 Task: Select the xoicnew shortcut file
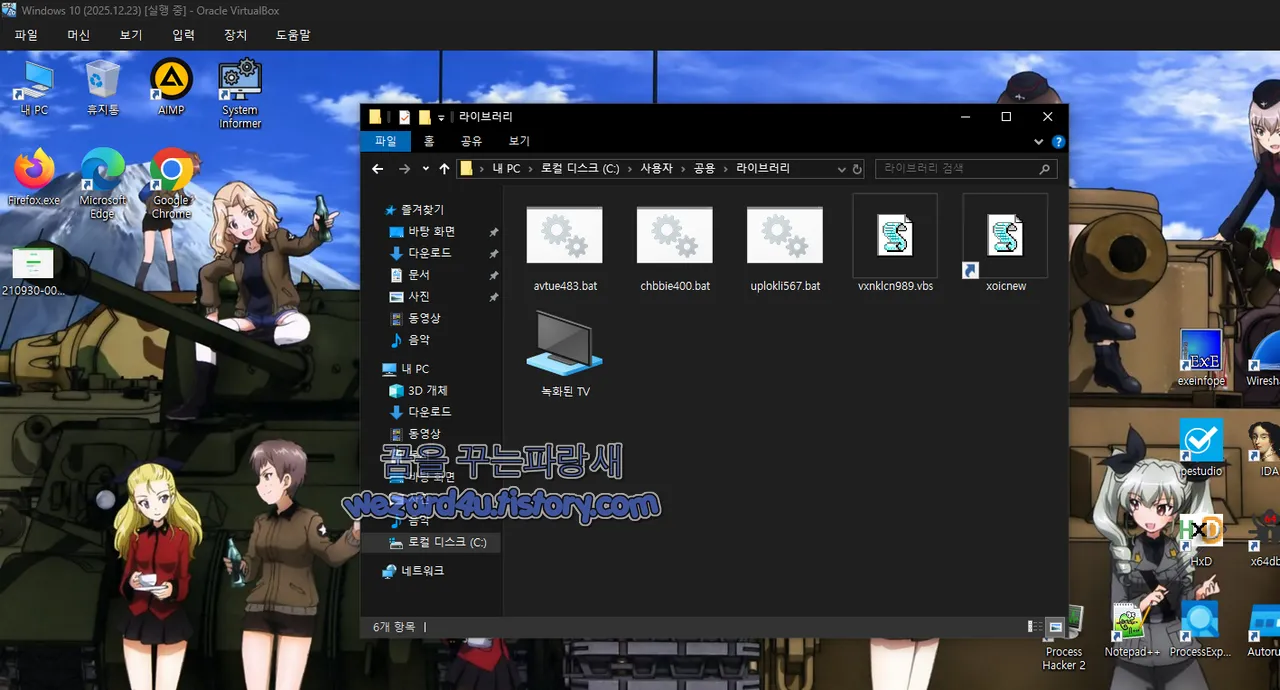tap(1005, 246)
